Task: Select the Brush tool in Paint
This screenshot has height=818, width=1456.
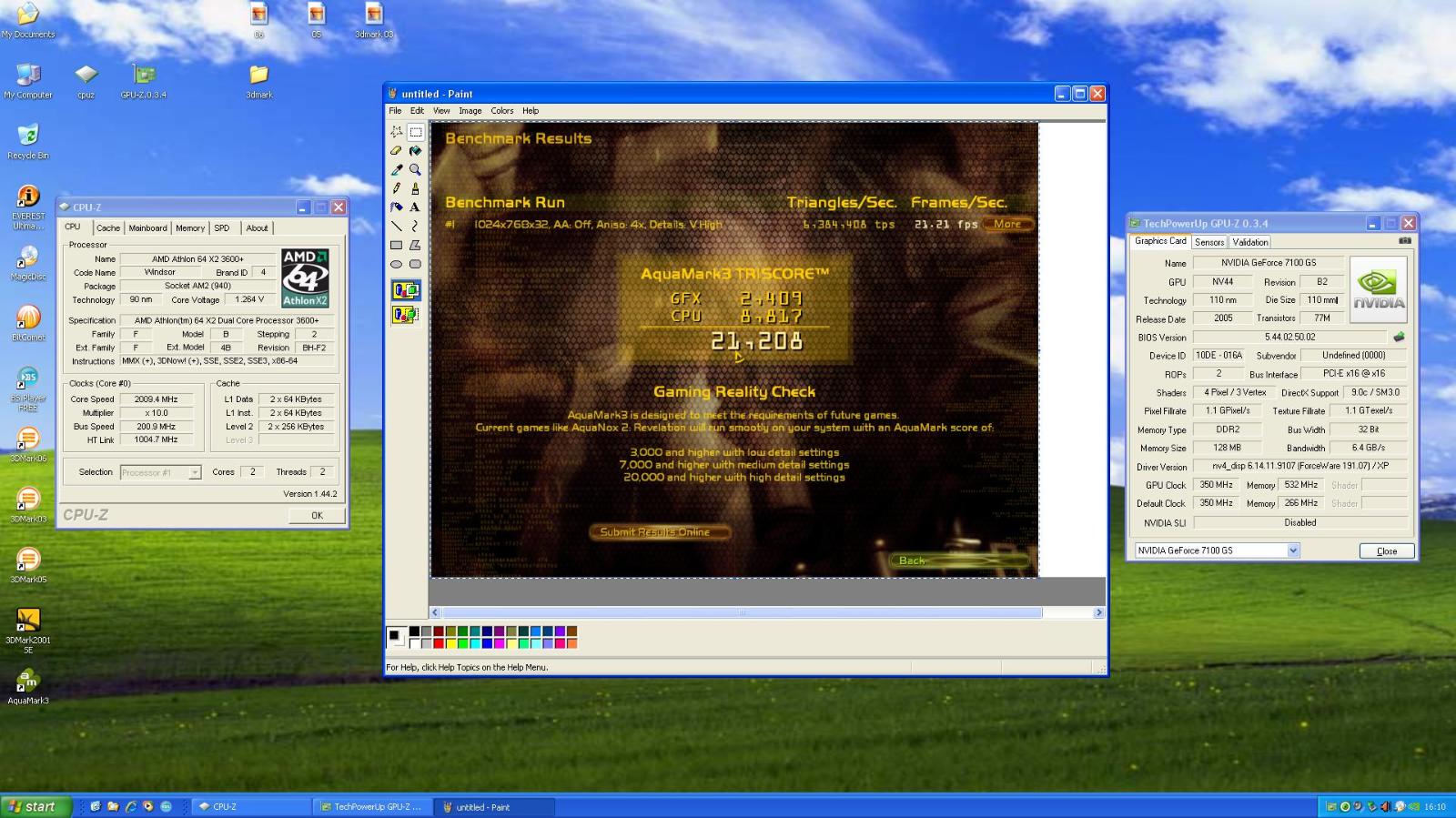Action: pos(415,188)
